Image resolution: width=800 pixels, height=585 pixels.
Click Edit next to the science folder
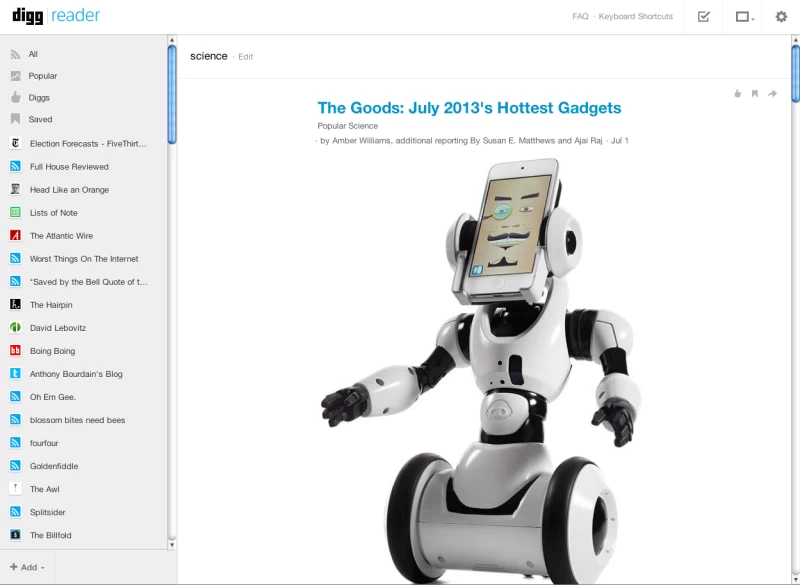click(245, 57)
